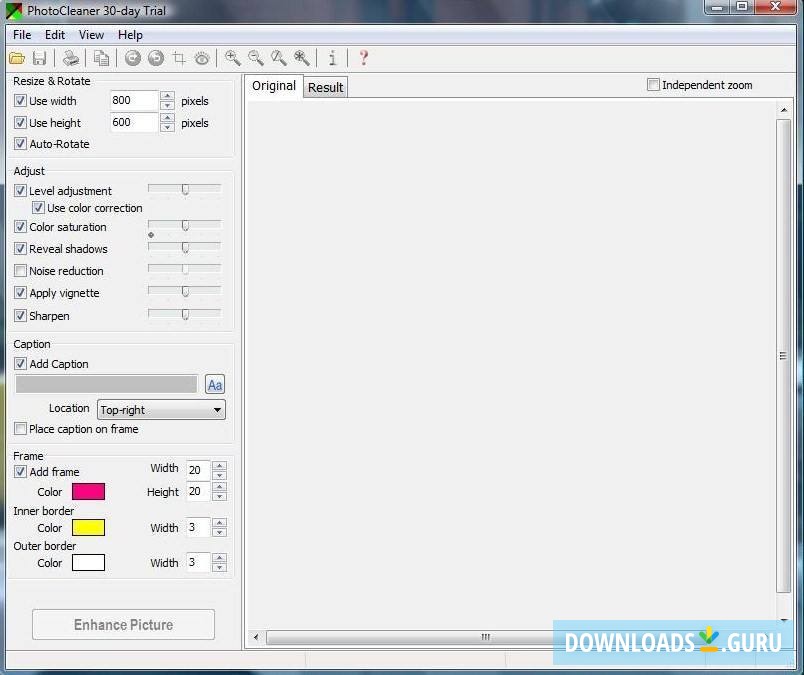Click the Use width input field showing 800

(x=134, y=101)
